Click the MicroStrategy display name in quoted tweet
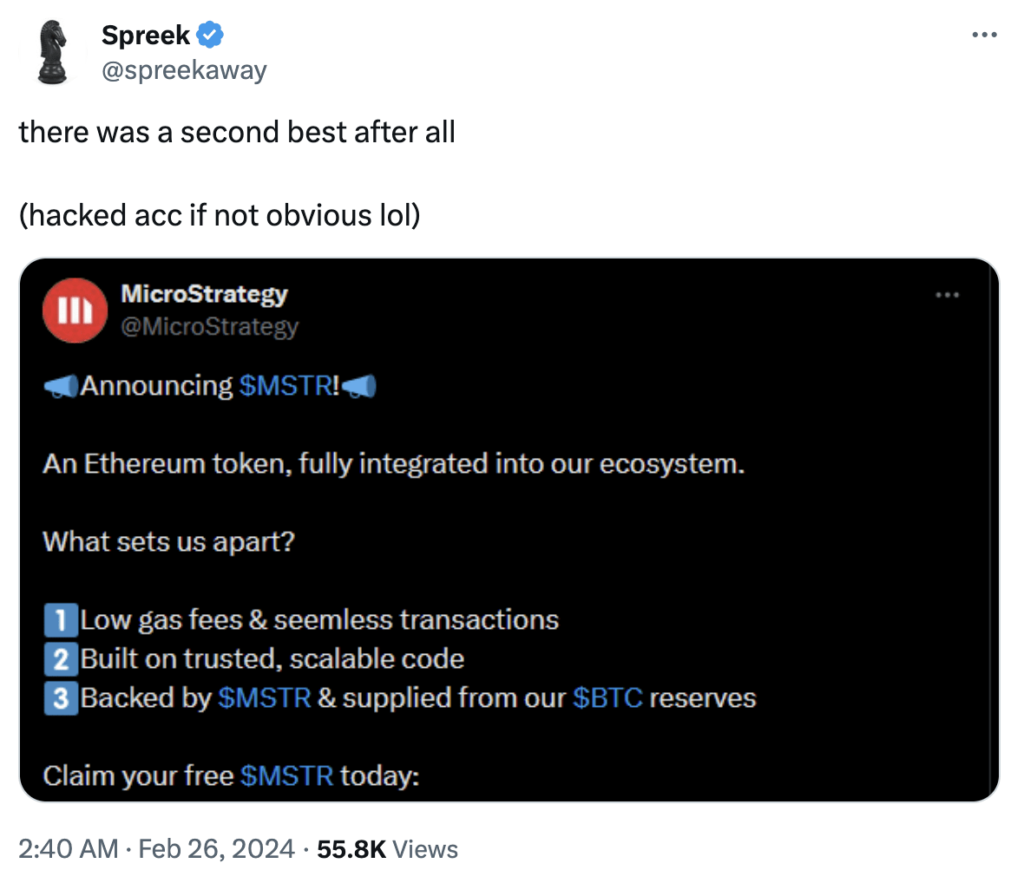 click(204, 294)
